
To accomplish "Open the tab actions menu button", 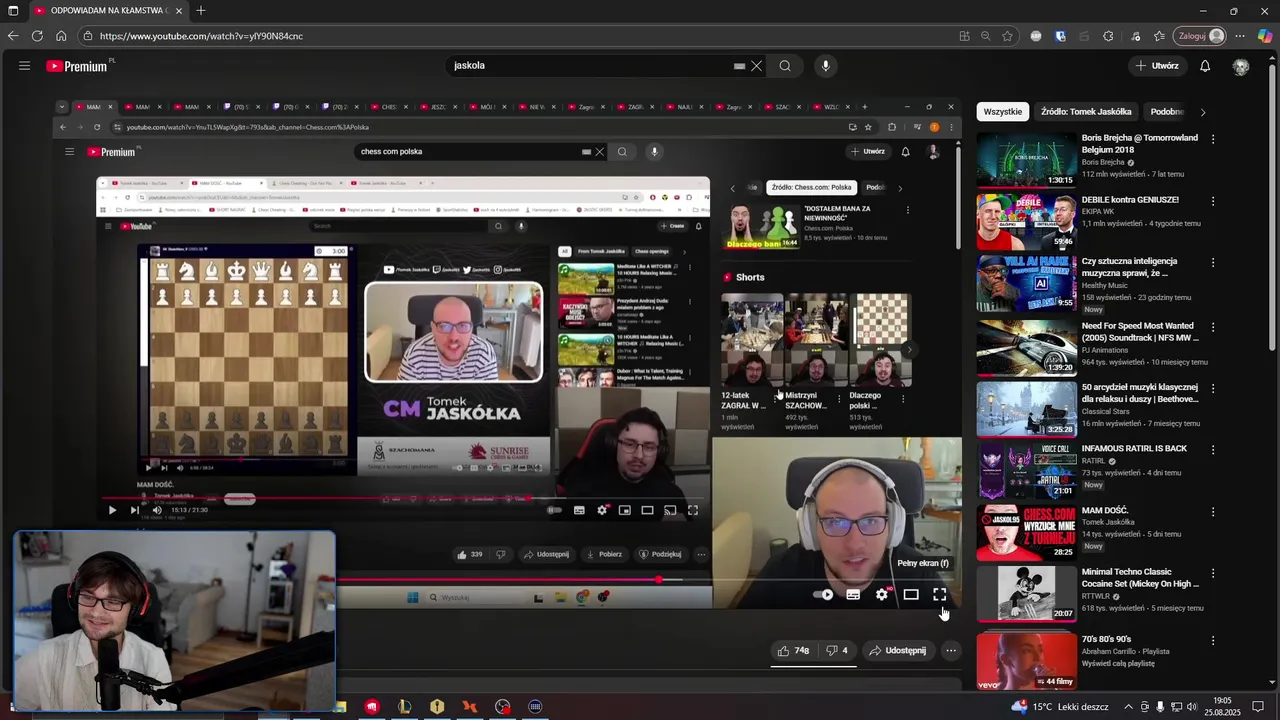I will point(13,11).
